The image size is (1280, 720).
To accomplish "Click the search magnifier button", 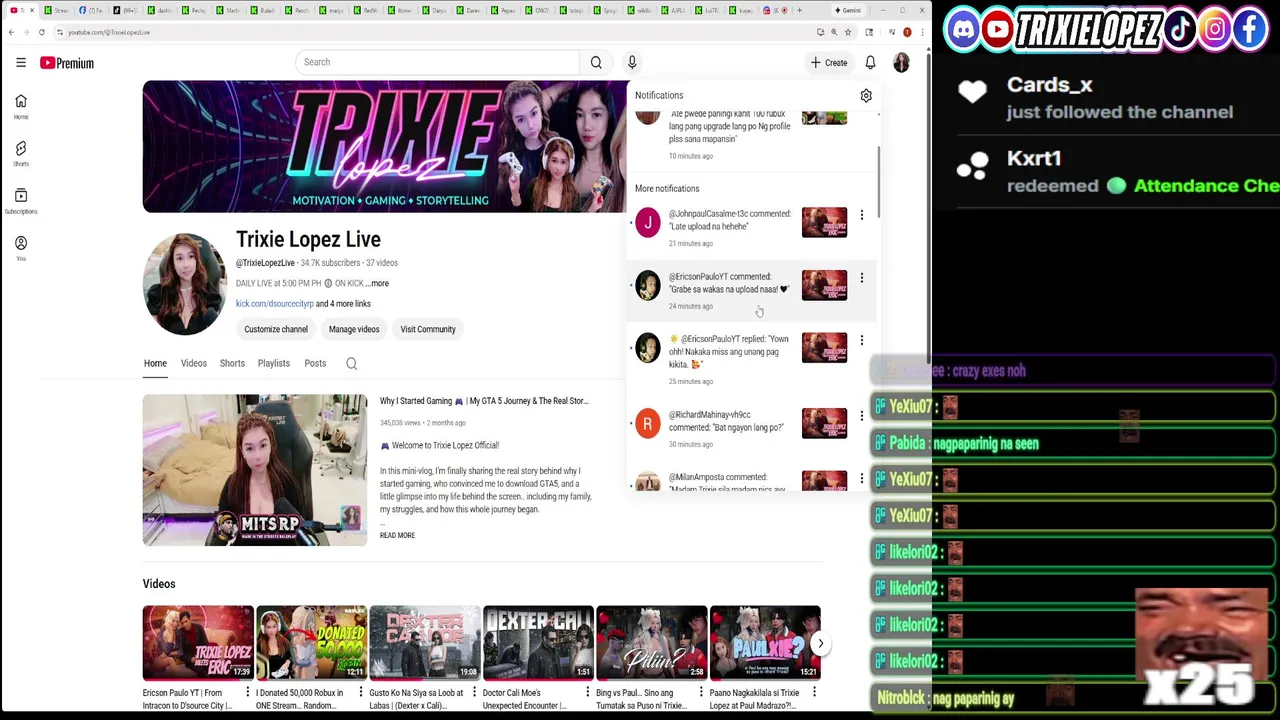I will pyautogui.click(x=596, y=62).
